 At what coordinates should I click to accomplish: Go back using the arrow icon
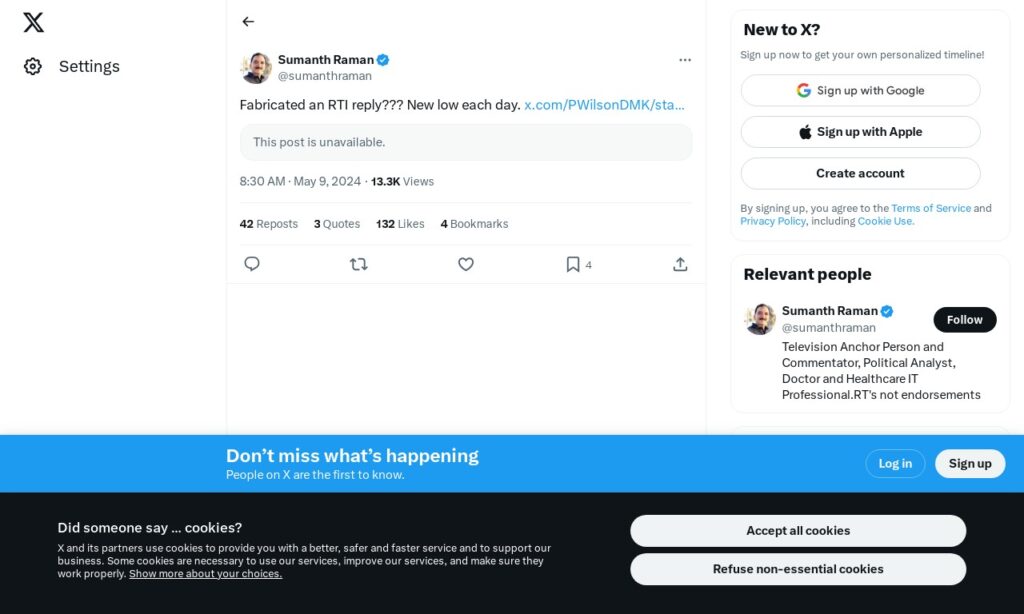click(248, 21)
